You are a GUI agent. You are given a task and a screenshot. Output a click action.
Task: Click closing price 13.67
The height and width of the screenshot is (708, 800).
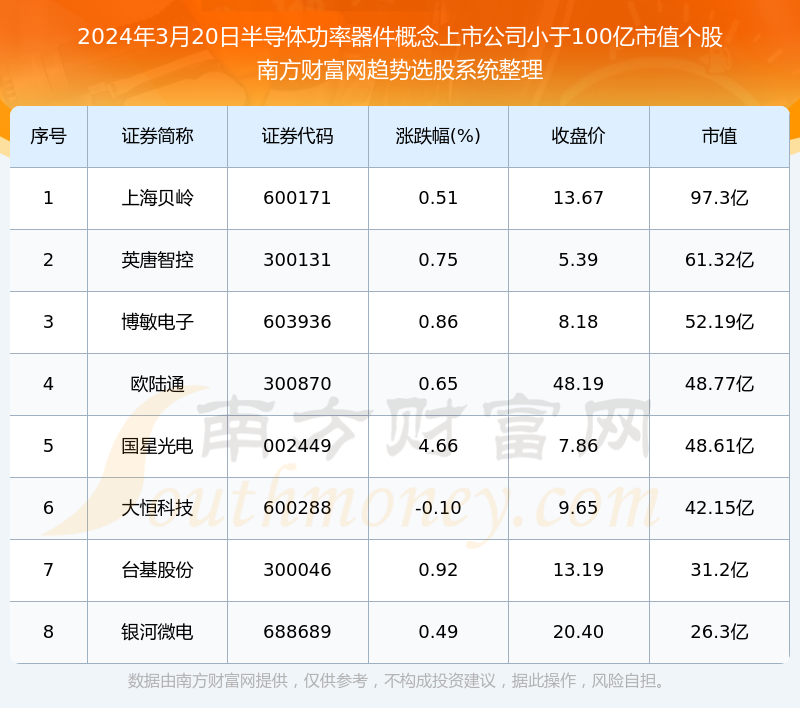(578, 198)
